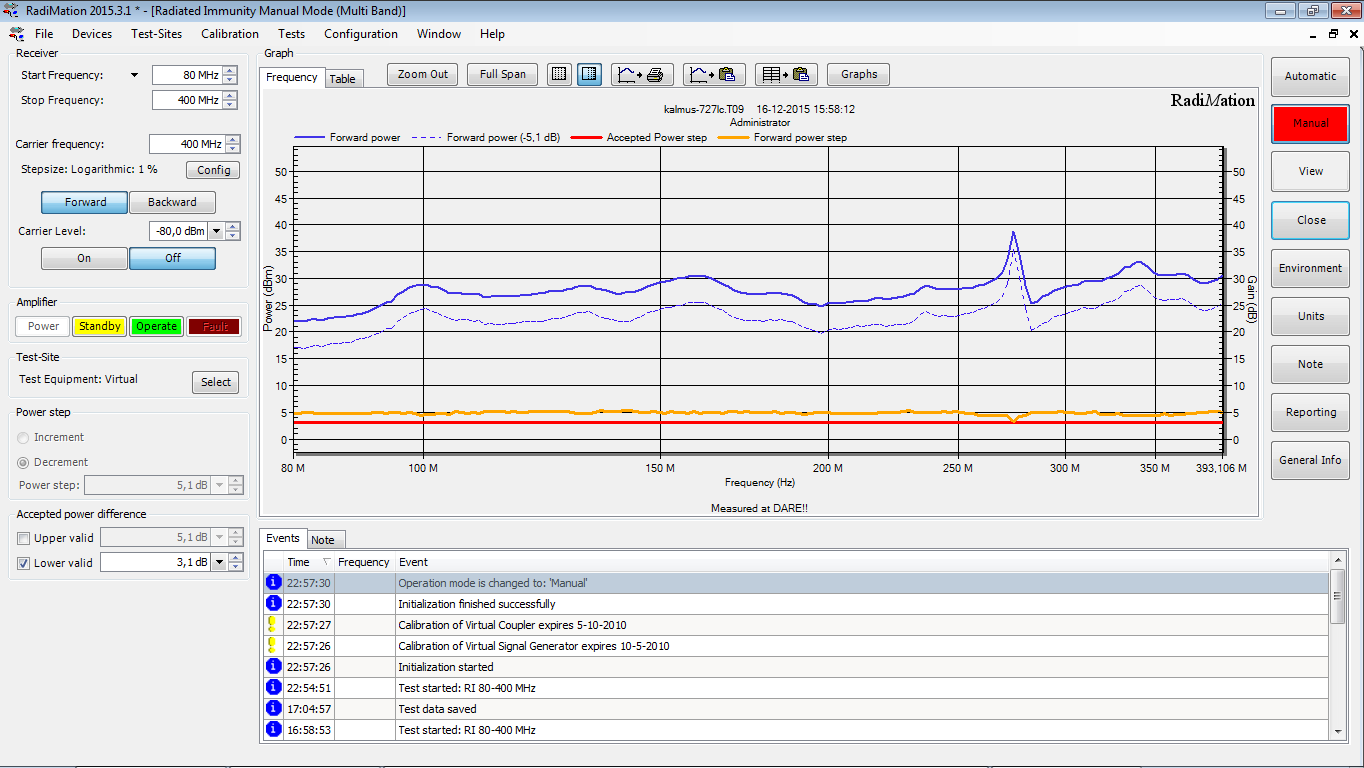1364x768 pixels.
Task: Select the Decrement radio button
Action: pos(24,463)
